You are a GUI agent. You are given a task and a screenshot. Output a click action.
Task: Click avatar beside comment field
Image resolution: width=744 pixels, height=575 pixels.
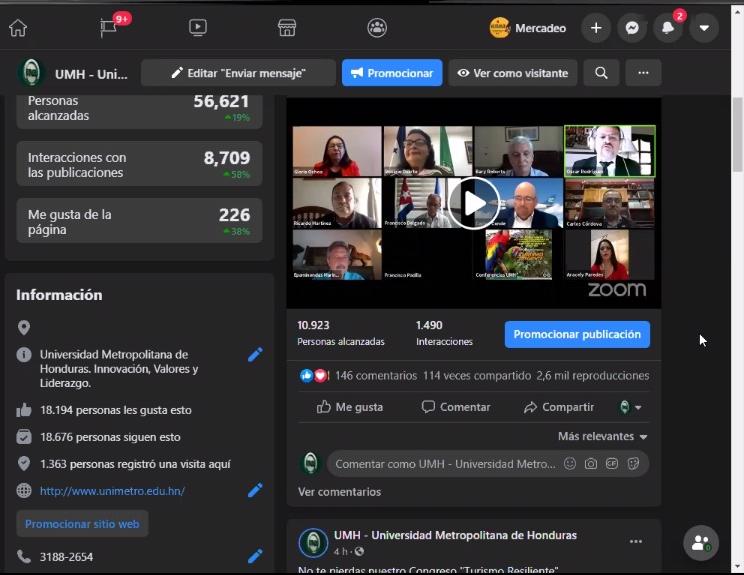(311, 464)
